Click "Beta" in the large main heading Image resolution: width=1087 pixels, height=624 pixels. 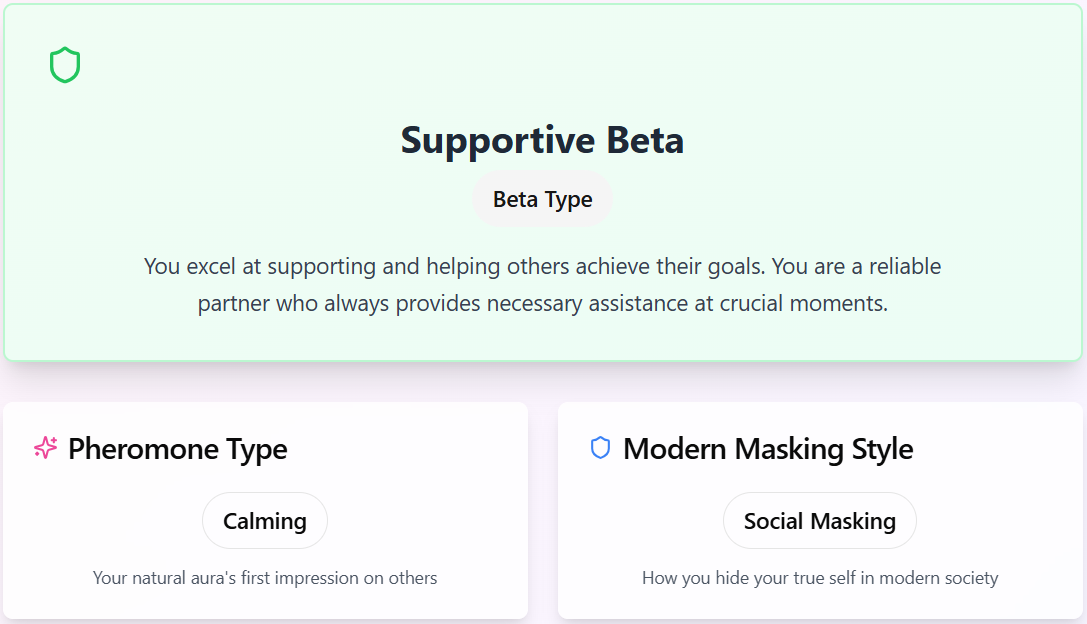645,140
